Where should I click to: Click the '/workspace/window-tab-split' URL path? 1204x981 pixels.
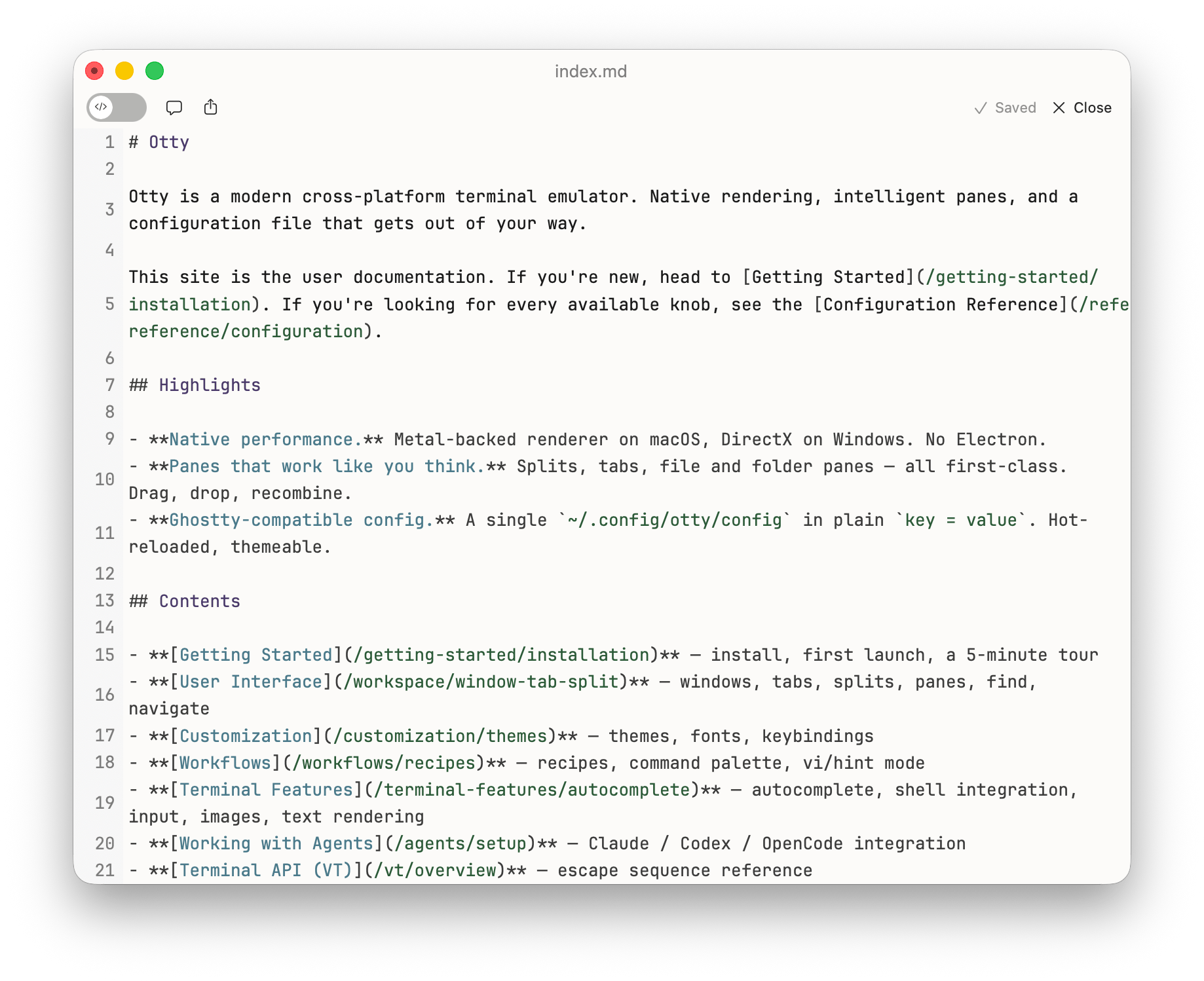click(x=481, y=682)
